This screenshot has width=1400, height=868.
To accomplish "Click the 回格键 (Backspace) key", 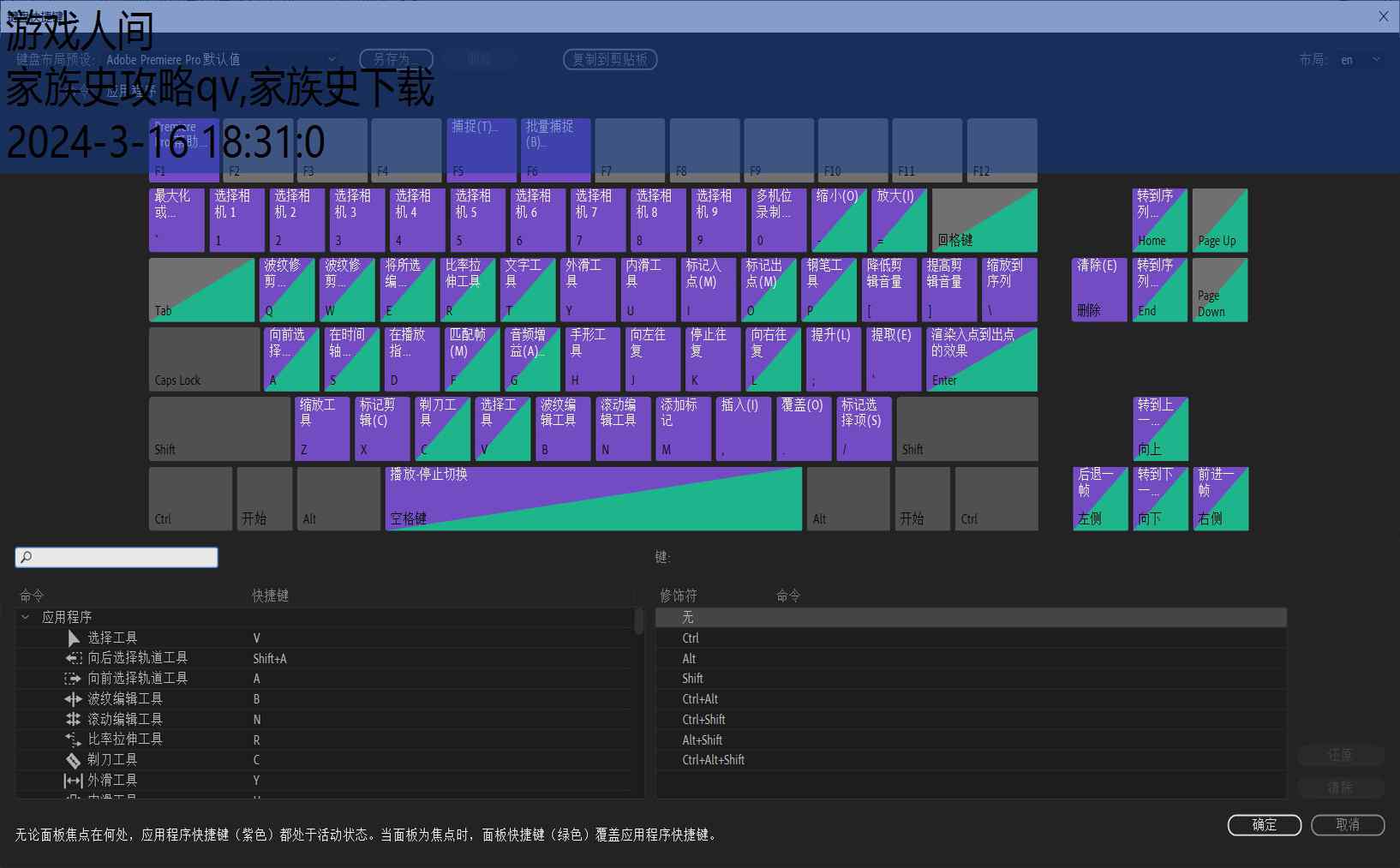I will pyautogui.click(x=984, y=220).
